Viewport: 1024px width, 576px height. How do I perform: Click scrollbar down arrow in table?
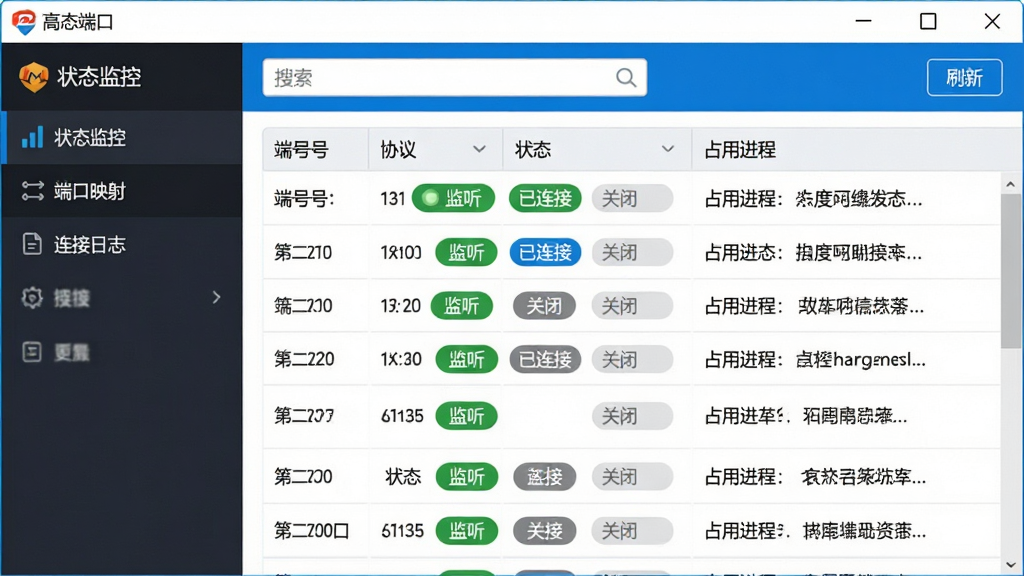click(1010, 565)
